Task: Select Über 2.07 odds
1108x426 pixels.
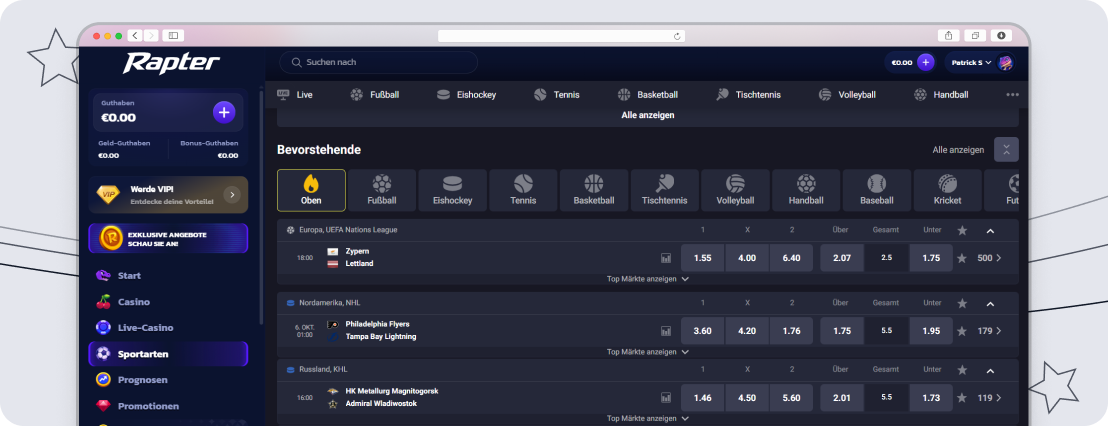Action: (x=842, y=258)
